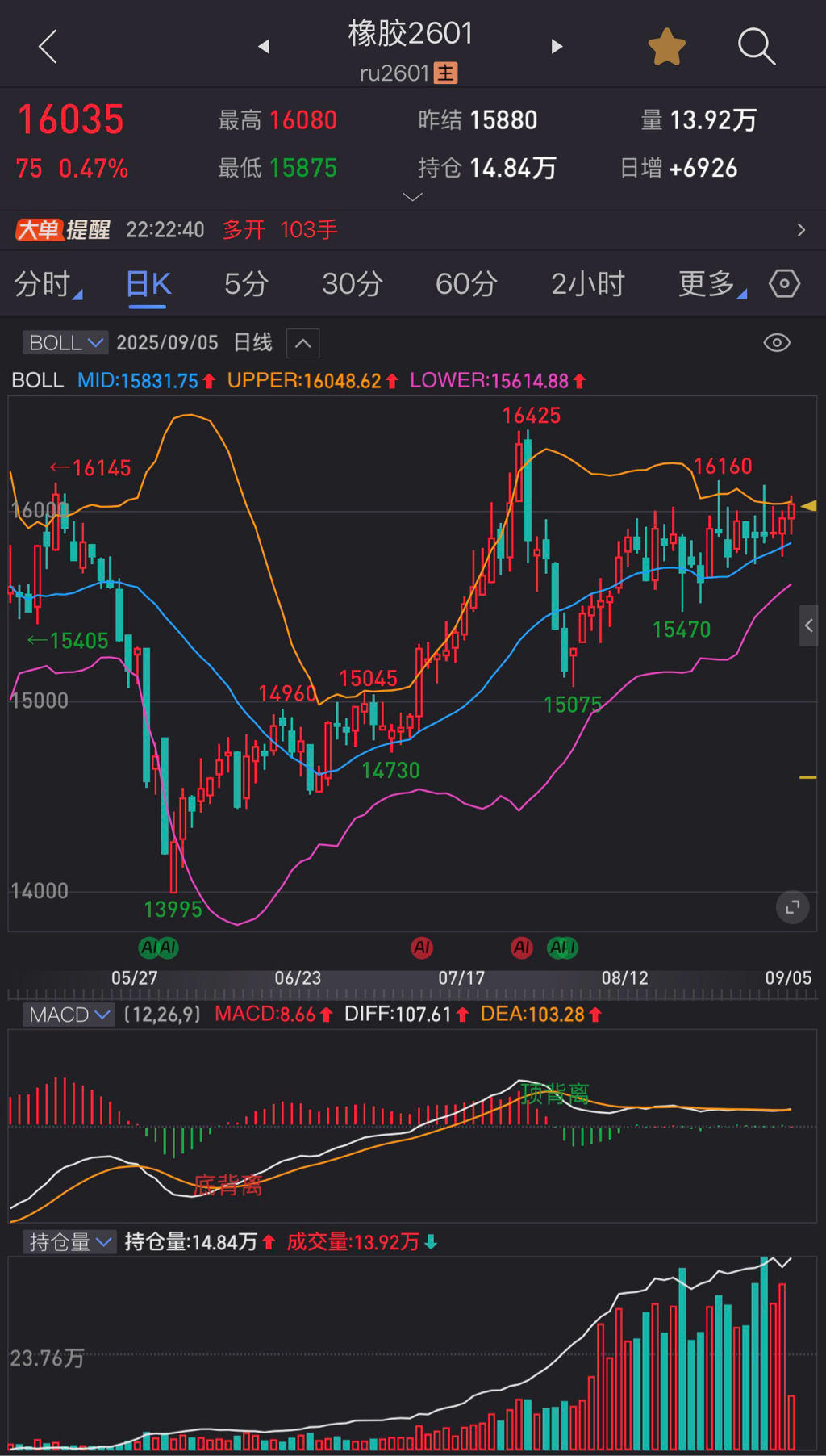Toggle the favorite star icon
The width and height of the screenshot is (826, 1456).
click(x=667, y=47)
